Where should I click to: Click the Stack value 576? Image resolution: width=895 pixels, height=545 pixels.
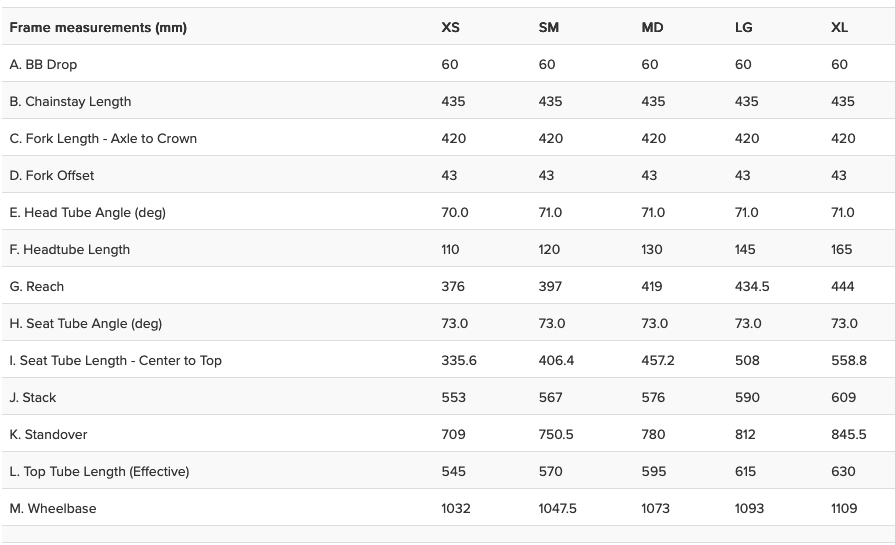coord(653,398)
